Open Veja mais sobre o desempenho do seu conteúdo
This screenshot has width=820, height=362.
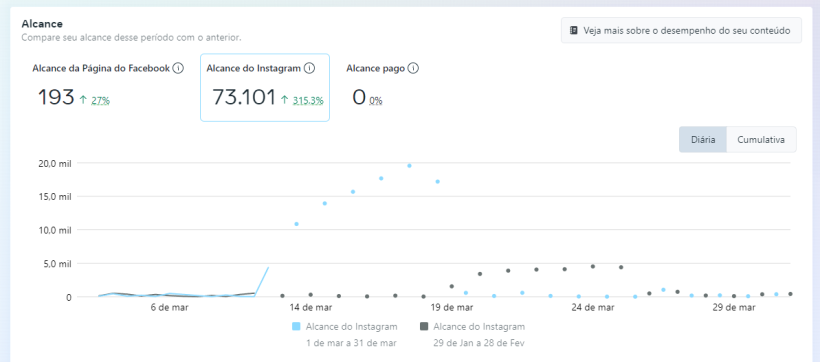tap(681, 30)
